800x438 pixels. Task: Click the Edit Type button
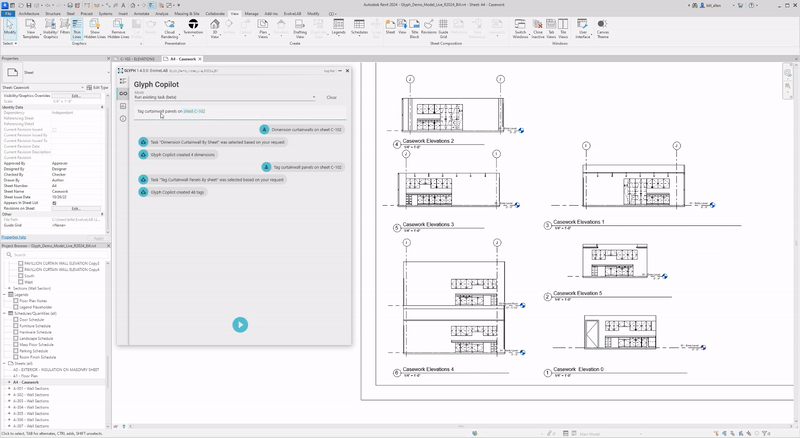click(97, 87)
